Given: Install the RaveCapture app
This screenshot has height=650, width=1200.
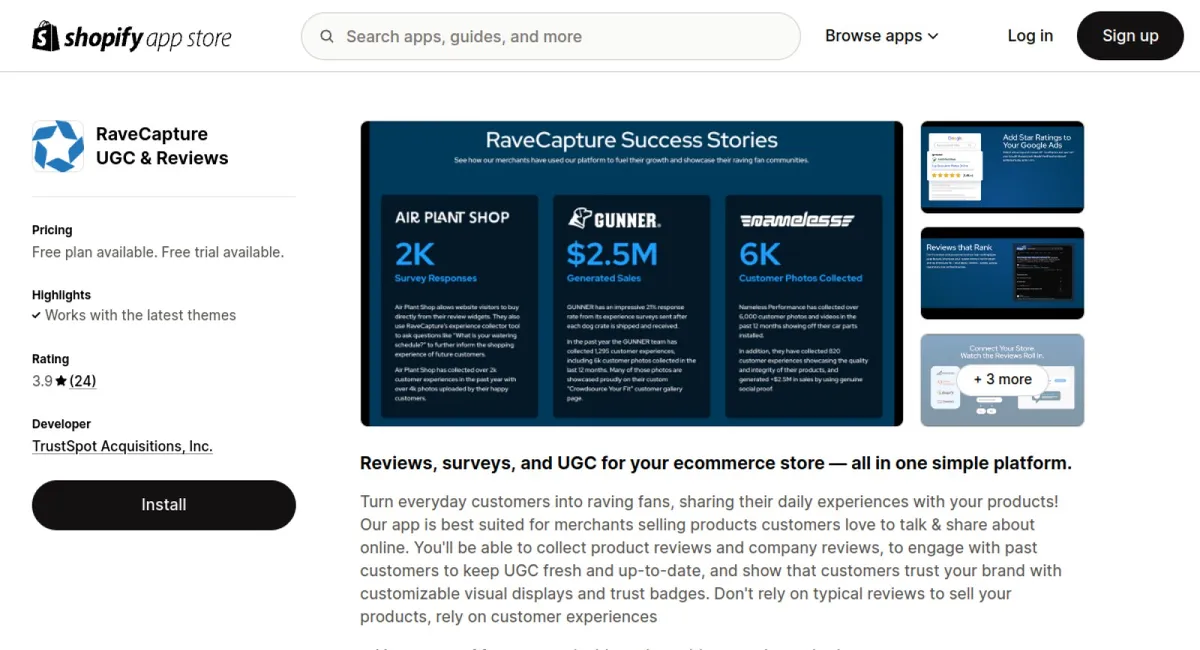Looking at the screenshot, I should [x=164, y=505].
